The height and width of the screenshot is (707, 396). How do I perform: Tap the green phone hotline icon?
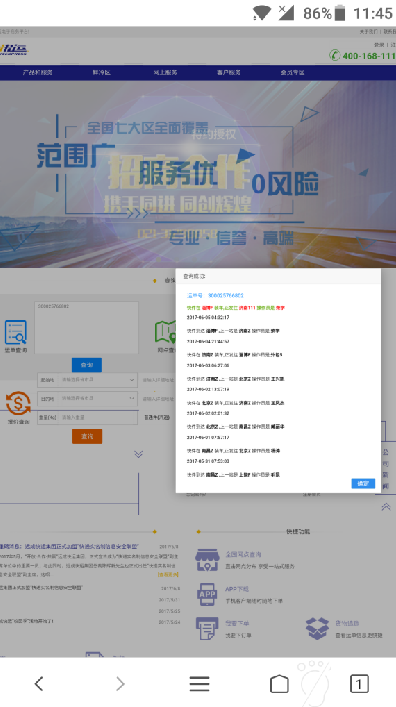334,55
